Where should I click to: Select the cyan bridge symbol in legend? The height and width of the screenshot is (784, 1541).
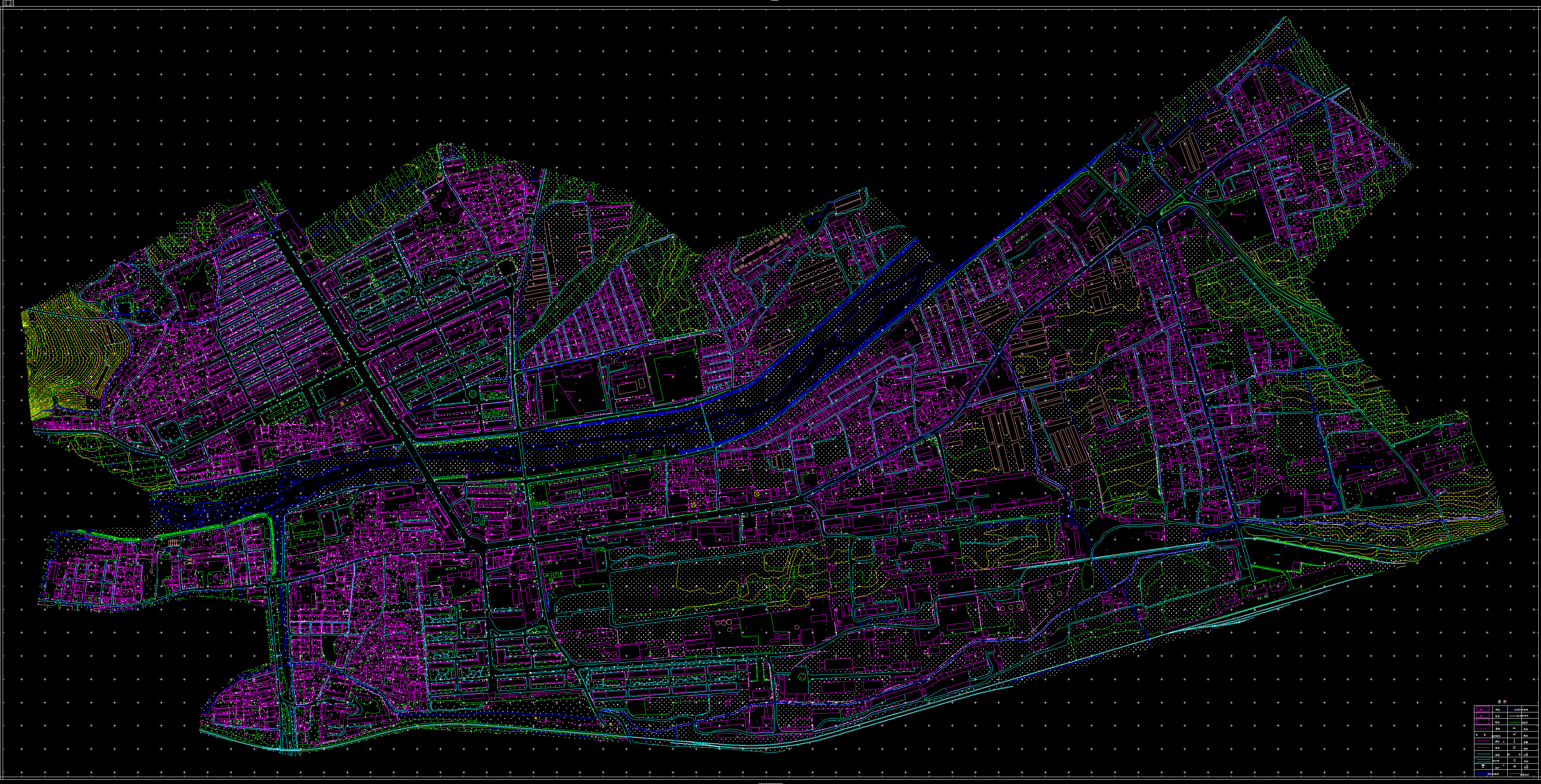1484,760
